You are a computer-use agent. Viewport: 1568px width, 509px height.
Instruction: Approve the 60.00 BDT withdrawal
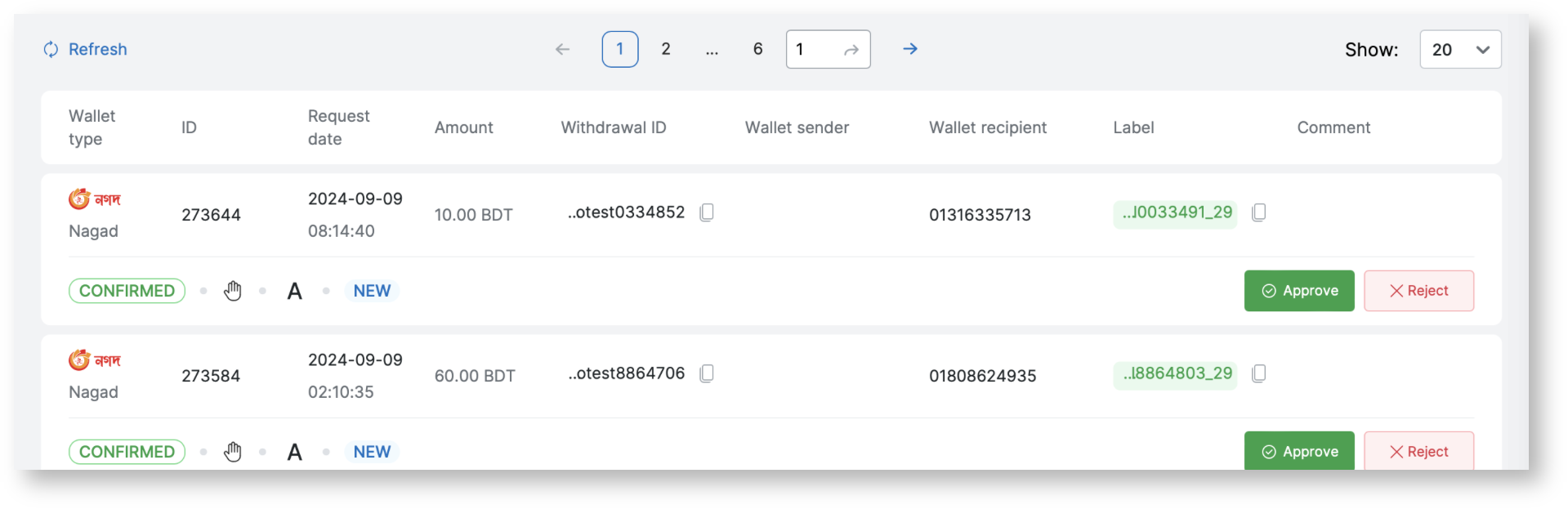pyautogui.click(x=1298, y=451)
